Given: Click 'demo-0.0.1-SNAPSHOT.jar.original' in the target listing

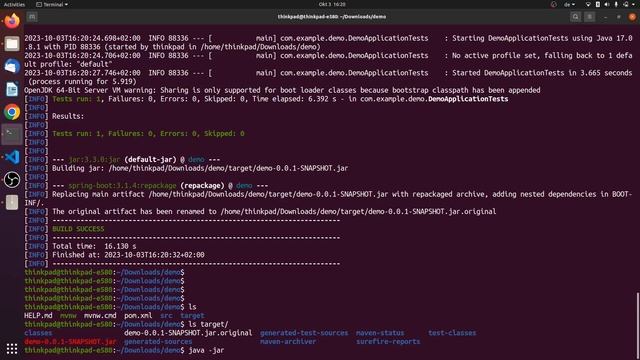Looking at the screenshot, I should 188,333.
